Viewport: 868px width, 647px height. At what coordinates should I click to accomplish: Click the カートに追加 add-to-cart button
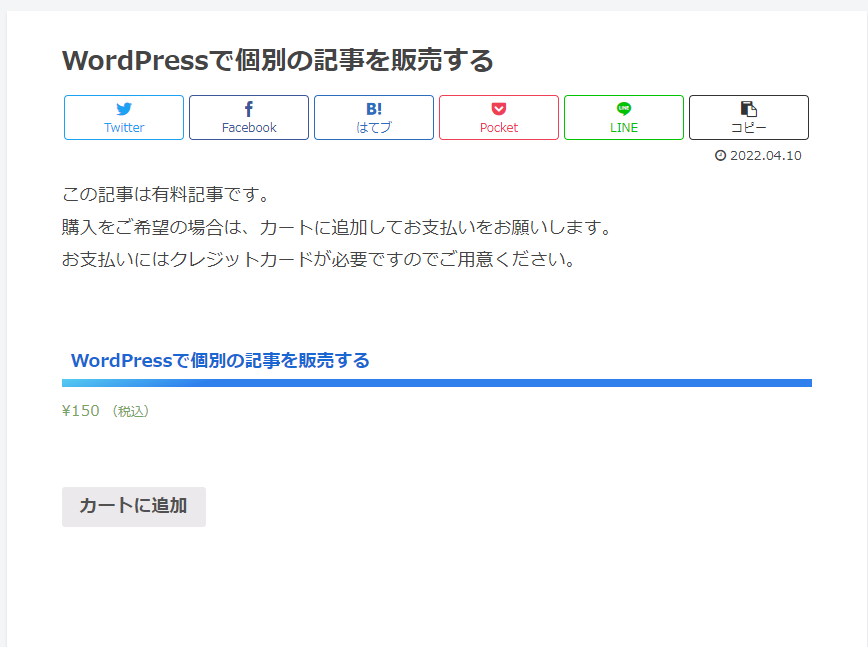134,506
